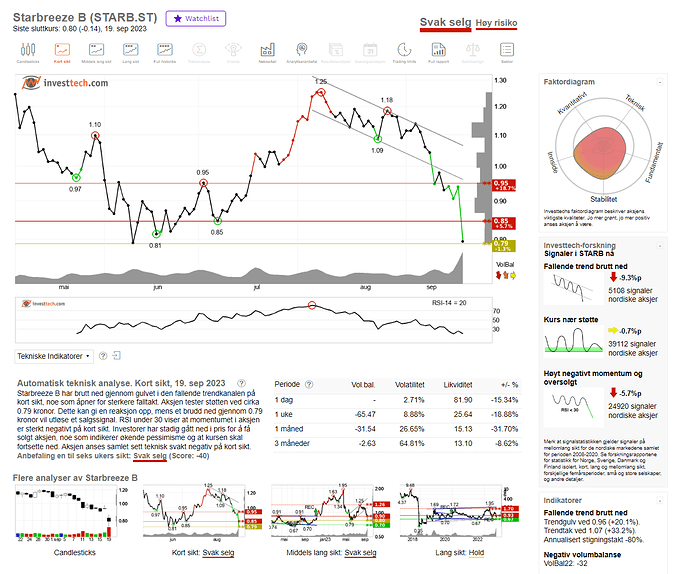Click Kurs nær støtte signal image

(573, 340)
